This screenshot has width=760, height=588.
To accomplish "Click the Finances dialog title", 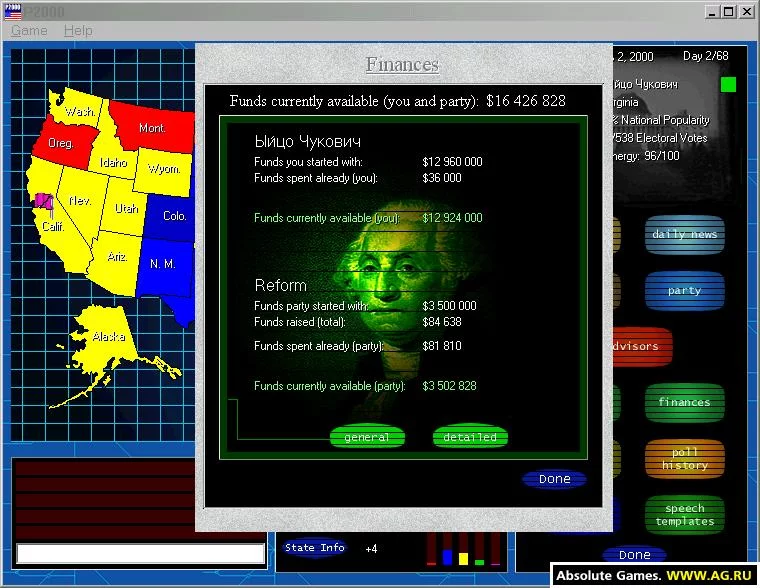I will tap(402, 64).
